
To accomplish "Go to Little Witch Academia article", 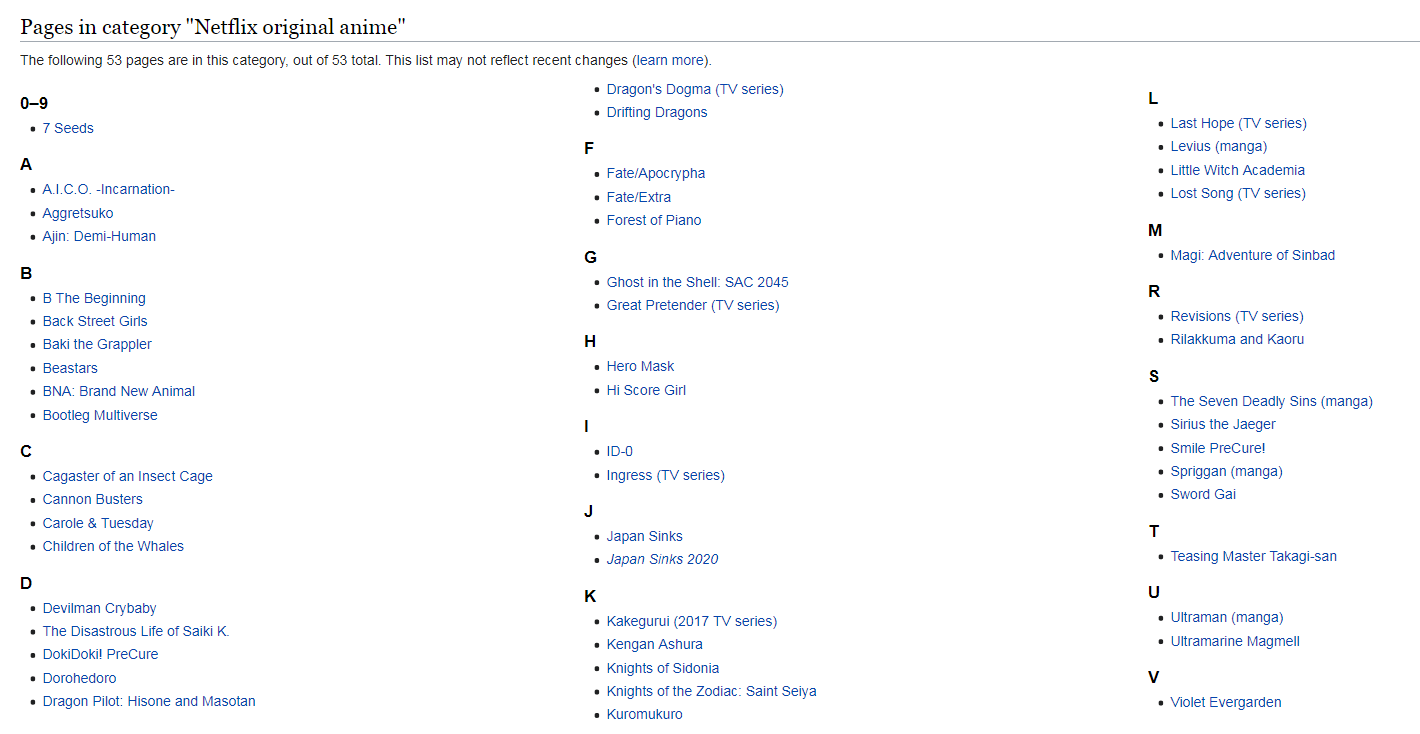I will pyautogui.click(x=1238, y=170).
